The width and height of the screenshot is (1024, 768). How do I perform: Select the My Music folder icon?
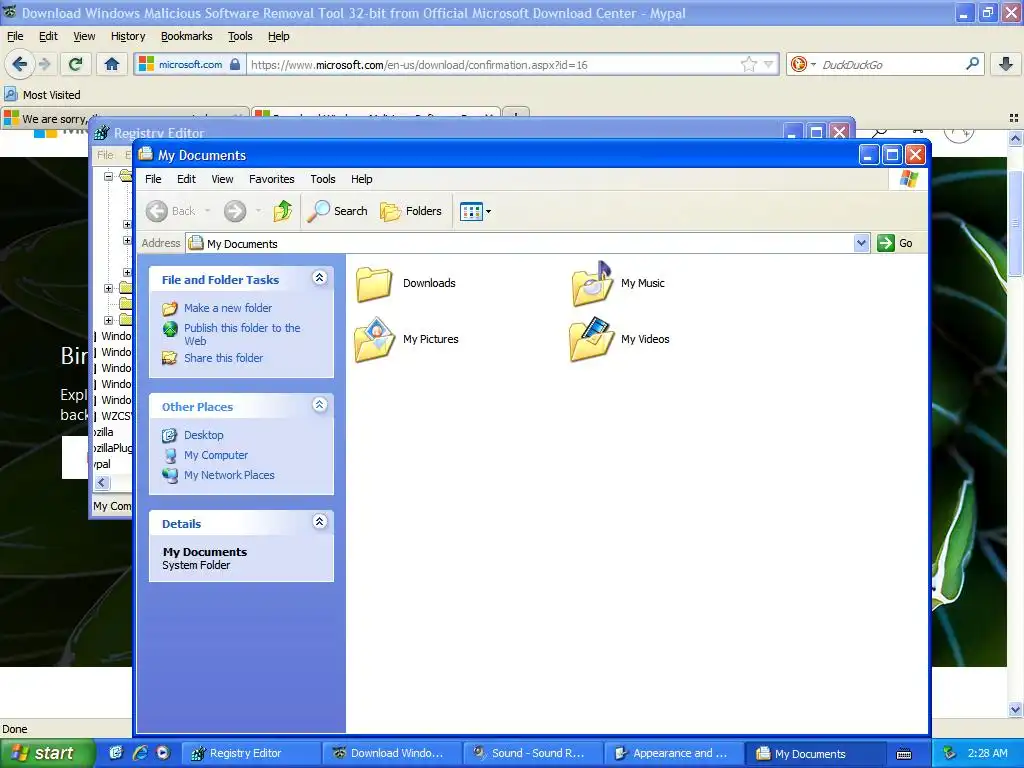[x=592, y=283]
